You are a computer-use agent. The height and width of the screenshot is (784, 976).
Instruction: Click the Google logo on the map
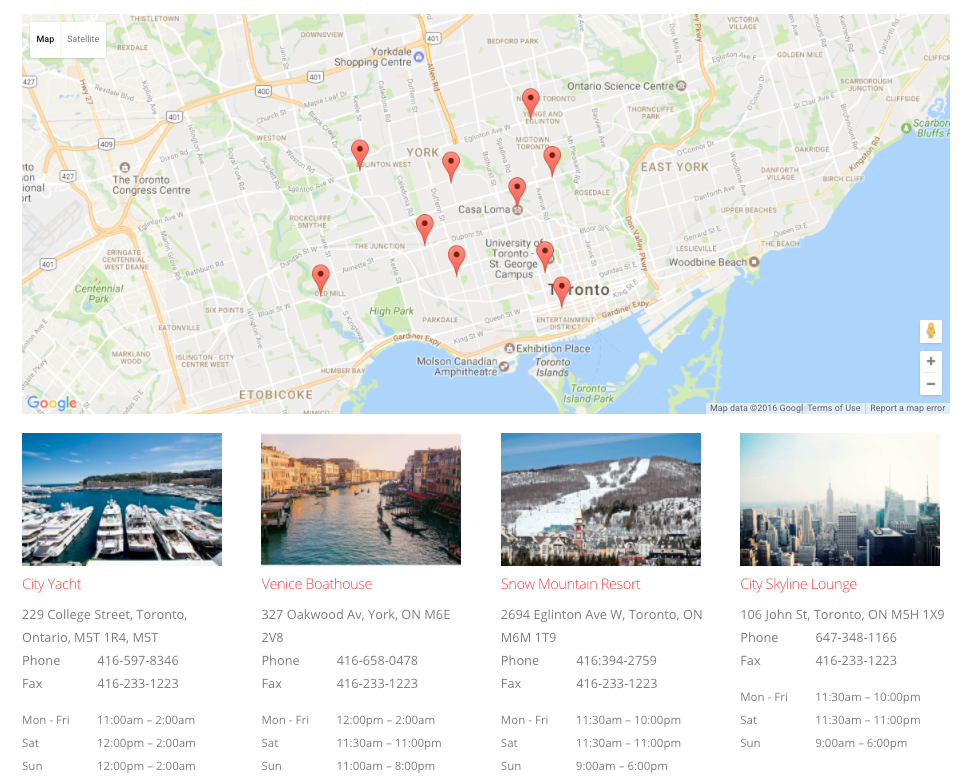52,403
